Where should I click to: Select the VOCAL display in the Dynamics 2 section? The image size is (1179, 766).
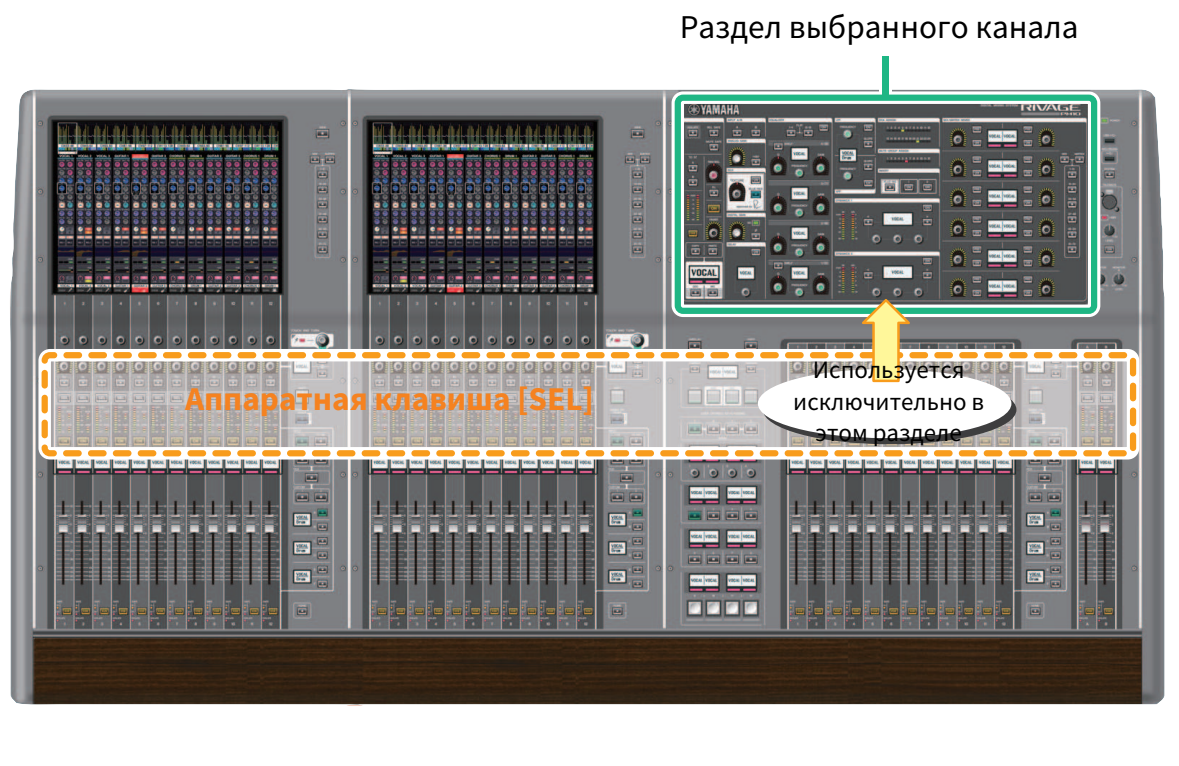coord(896,271)
